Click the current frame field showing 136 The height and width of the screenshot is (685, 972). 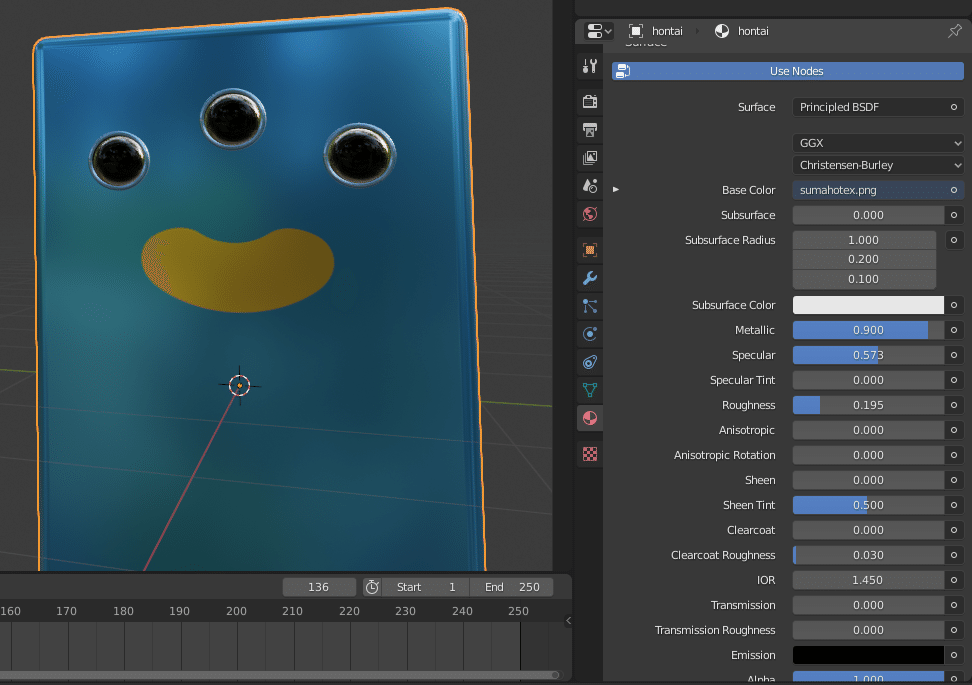(x=319, y=587)
